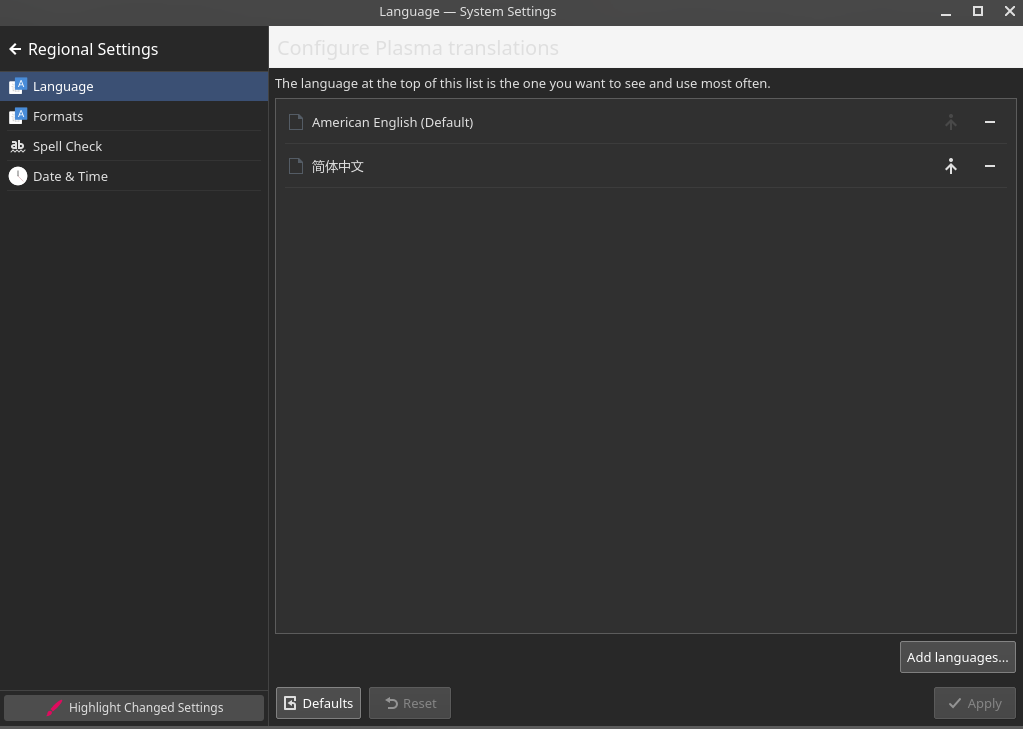Image resolution: width=1023 pixels, height=729 pixels.
Task: Toggle Highlight Changed Settings
Action: click(x=134, y=707)
